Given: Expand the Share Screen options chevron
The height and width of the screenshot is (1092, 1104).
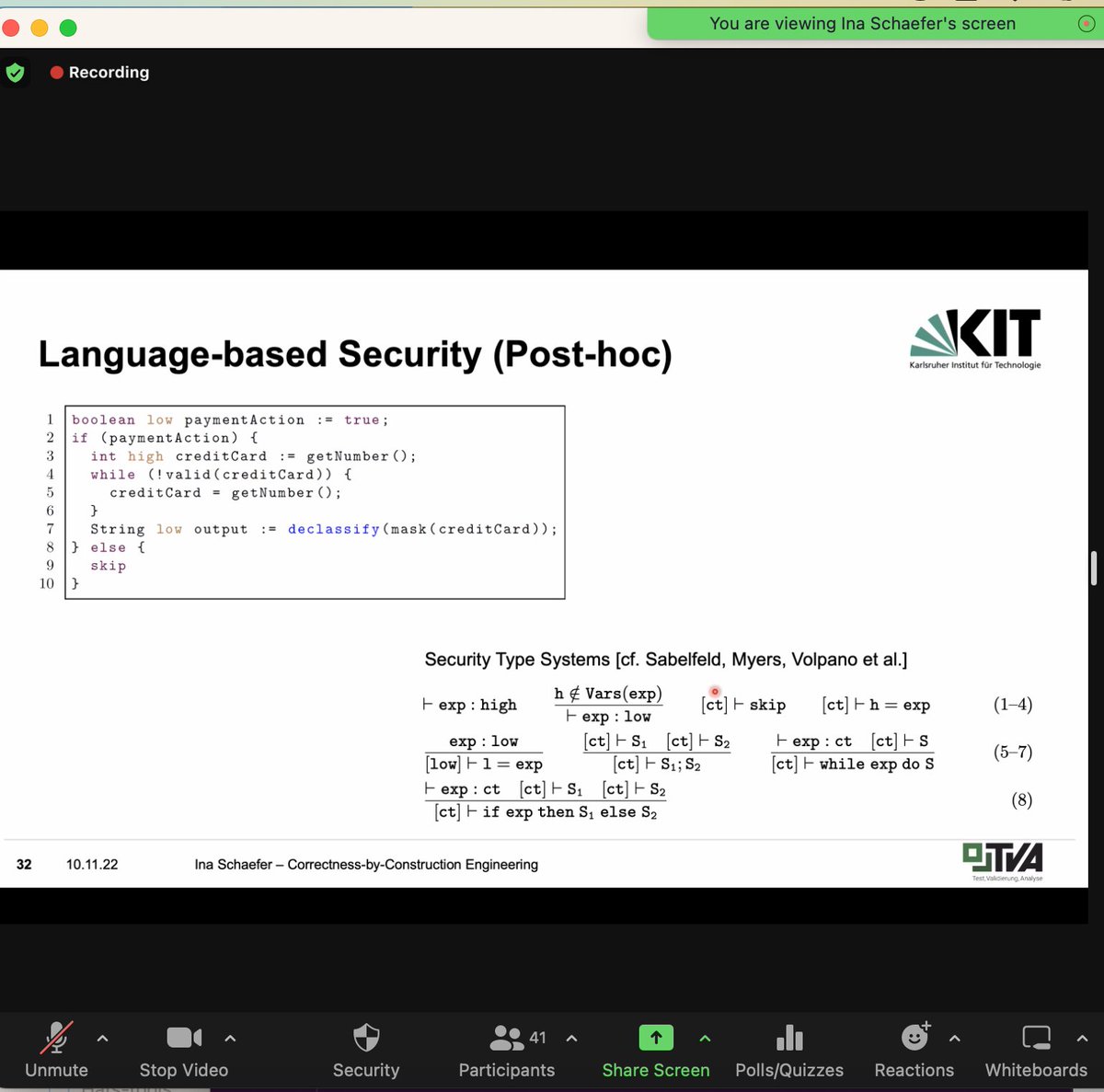Looking at the screenshot, I should coord(705,1038).
